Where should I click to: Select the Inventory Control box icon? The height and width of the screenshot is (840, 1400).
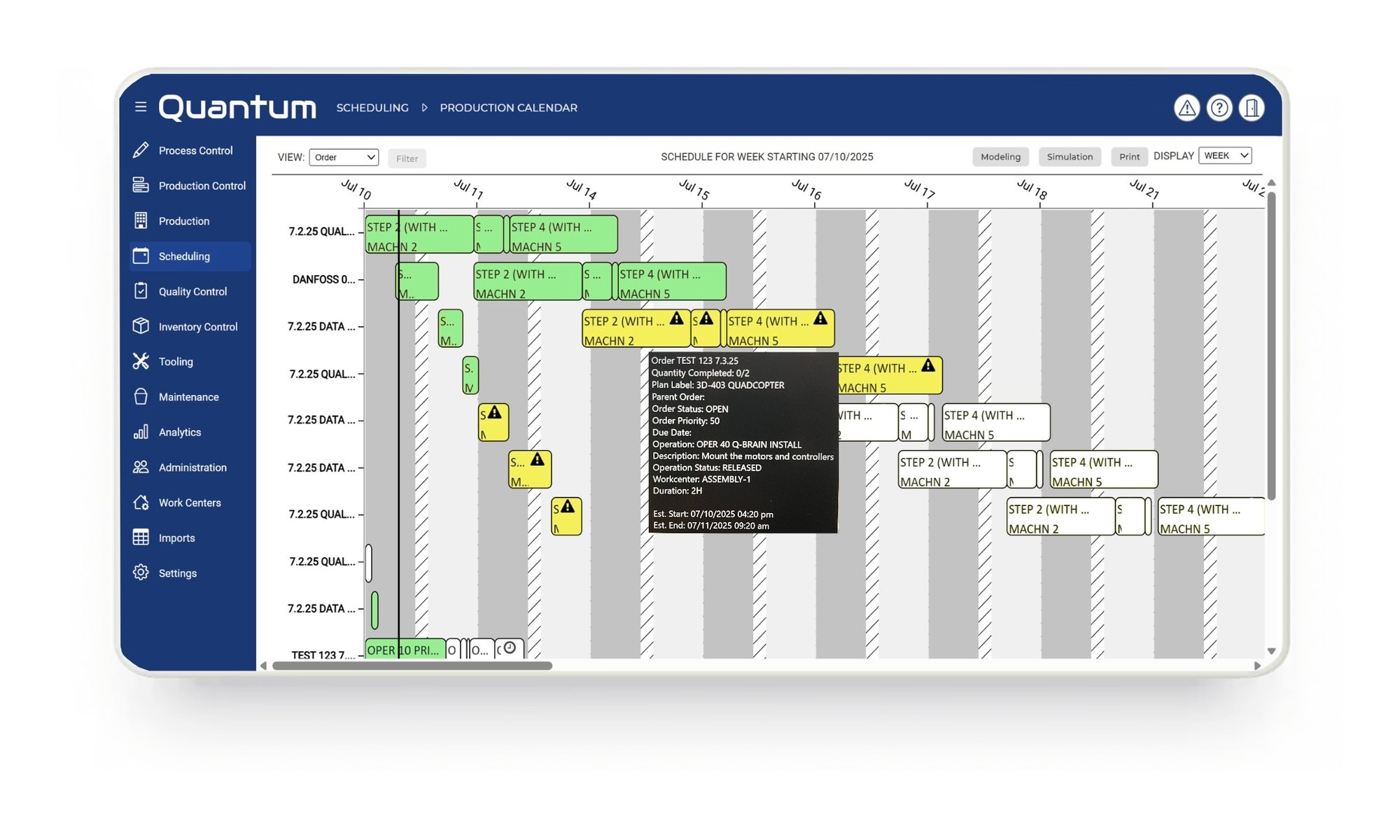[142, 326]
